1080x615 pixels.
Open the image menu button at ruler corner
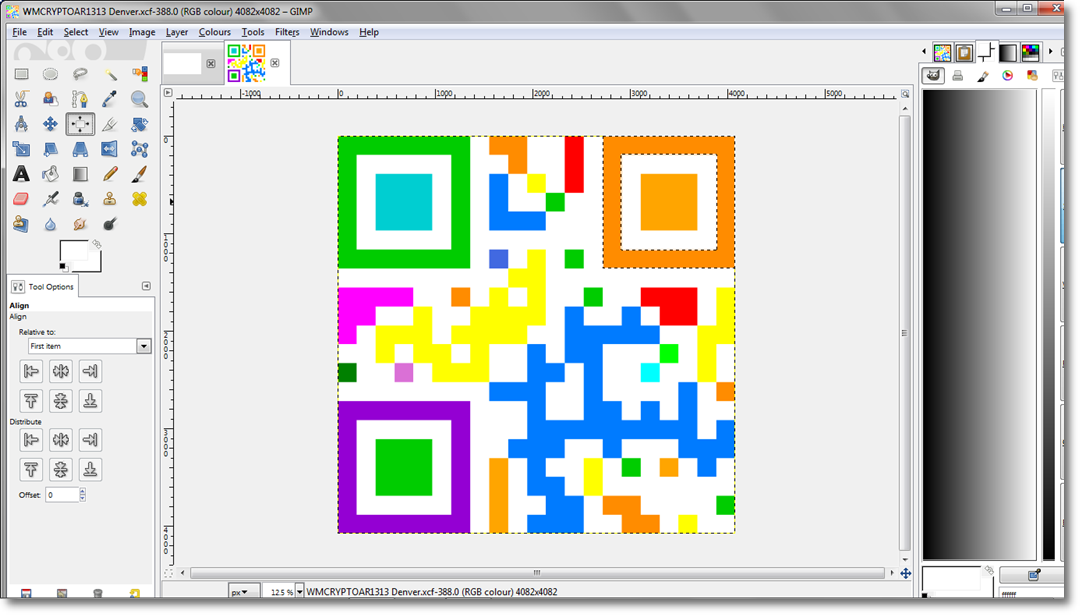168,92
